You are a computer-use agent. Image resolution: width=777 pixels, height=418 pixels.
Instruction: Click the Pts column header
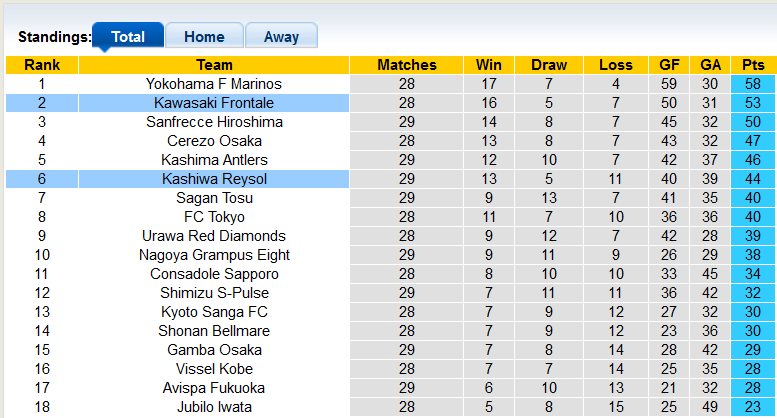(x=753, y=65)
